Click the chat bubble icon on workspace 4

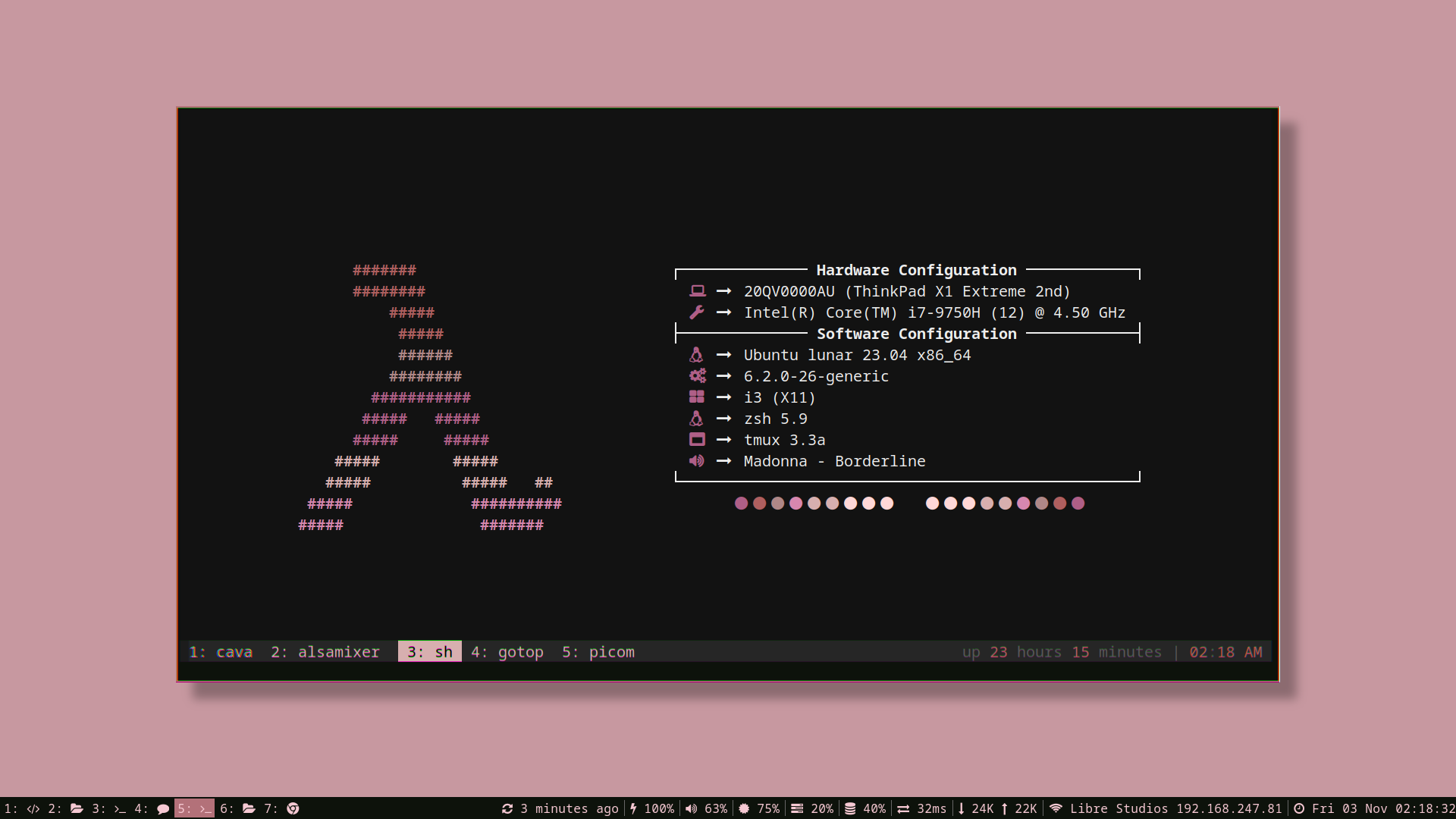point(164,808)
